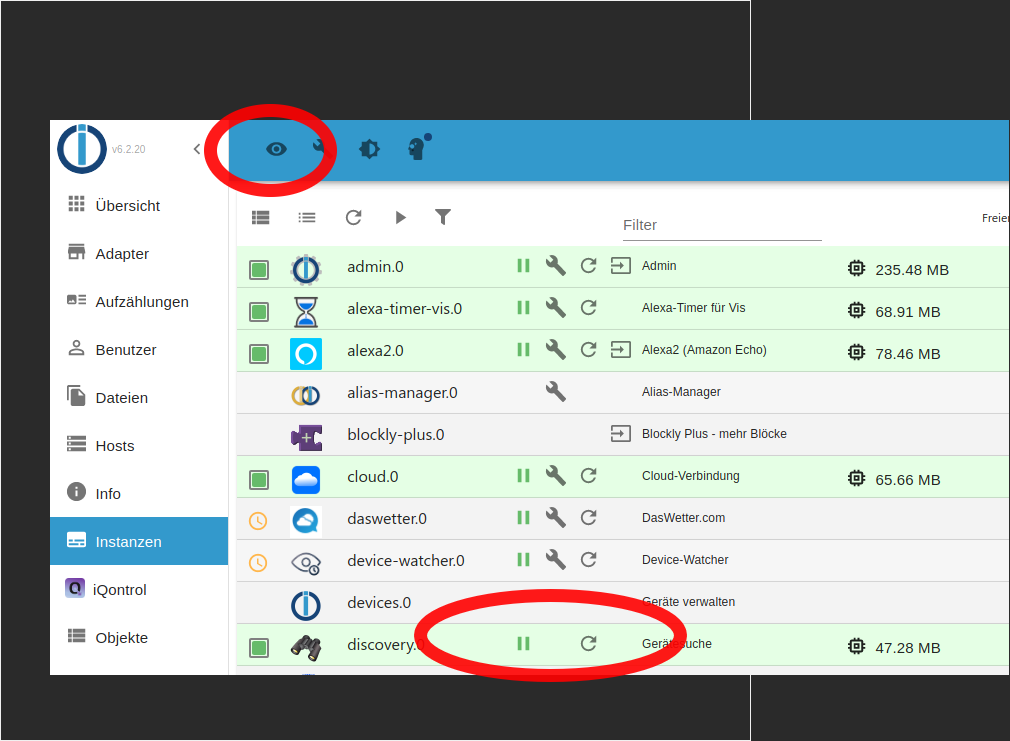Click alexa2.0 green status indicator

tap(259, 354)
